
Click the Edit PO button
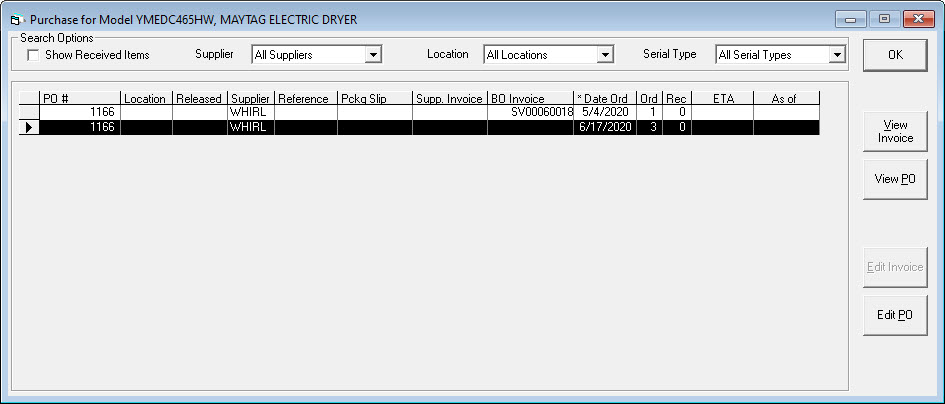(895, 315)
